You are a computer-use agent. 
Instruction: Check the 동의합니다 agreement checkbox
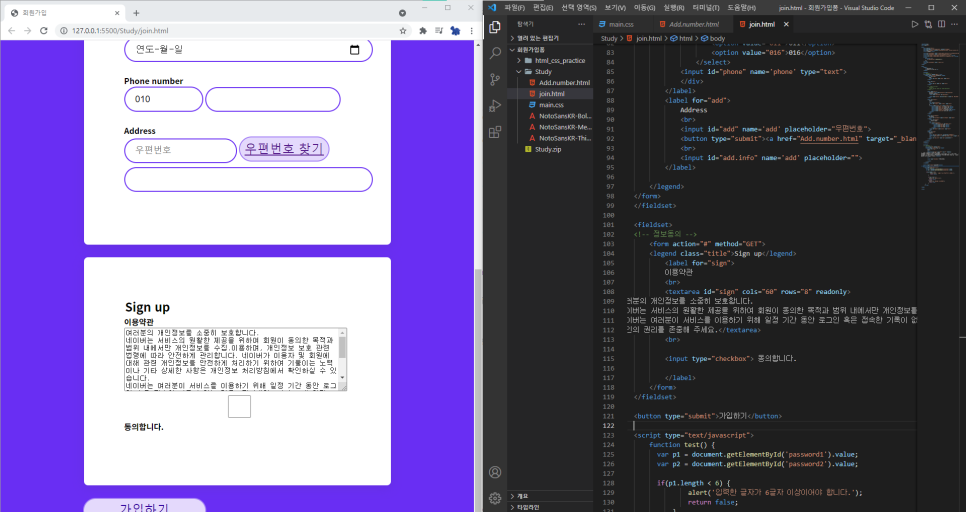point(239,406)
